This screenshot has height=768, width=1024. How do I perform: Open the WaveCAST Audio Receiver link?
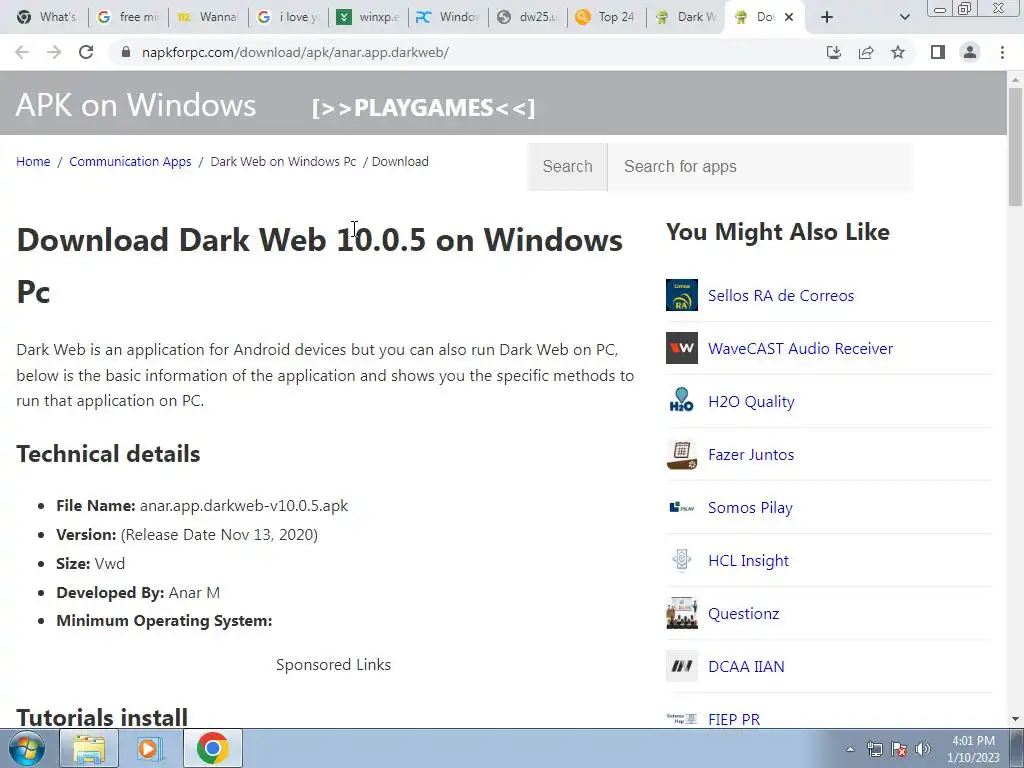pyautogui.click(x=800, y=348)
